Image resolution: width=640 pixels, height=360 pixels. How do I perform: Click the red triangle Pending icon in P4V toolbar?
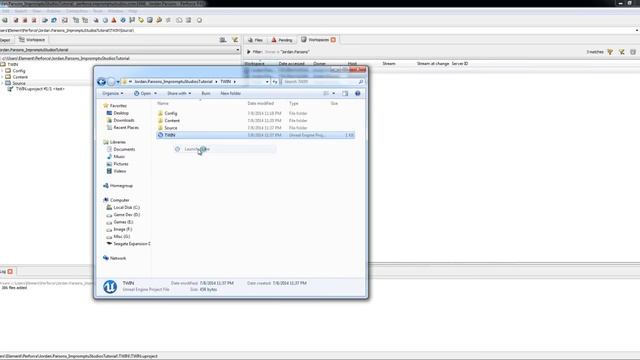(114, 20)
